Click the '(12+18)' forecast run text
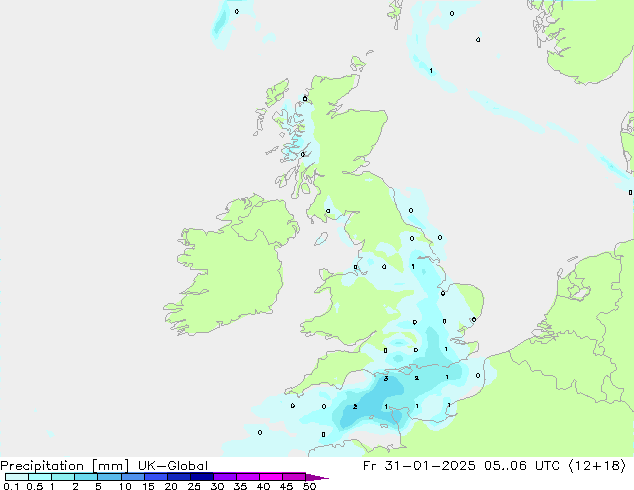634x490 pixels. tap(597, 466)
